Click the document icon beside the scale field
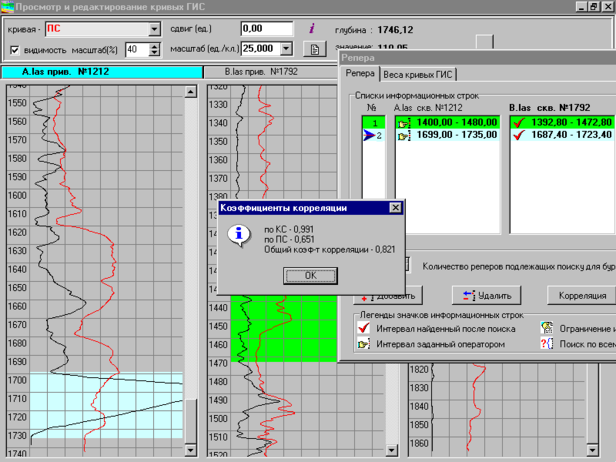This screenshot has width=616, height=462. (314, 49)
